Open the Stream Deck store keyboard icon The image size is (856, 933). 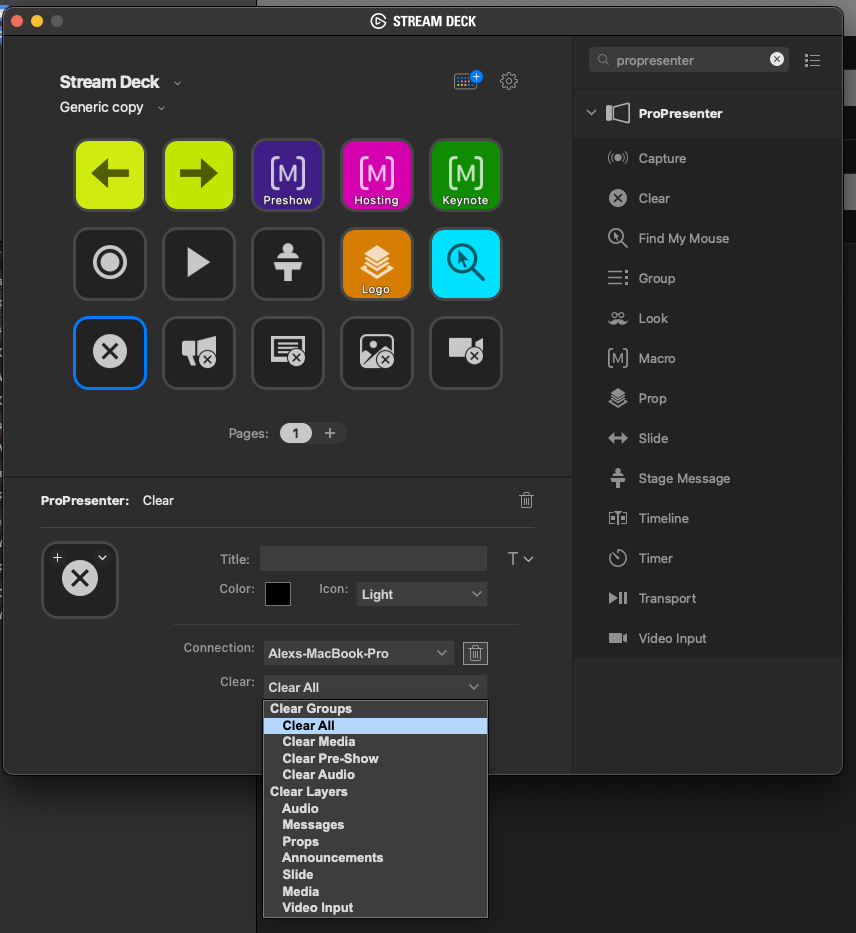click(x=468, y=80)
